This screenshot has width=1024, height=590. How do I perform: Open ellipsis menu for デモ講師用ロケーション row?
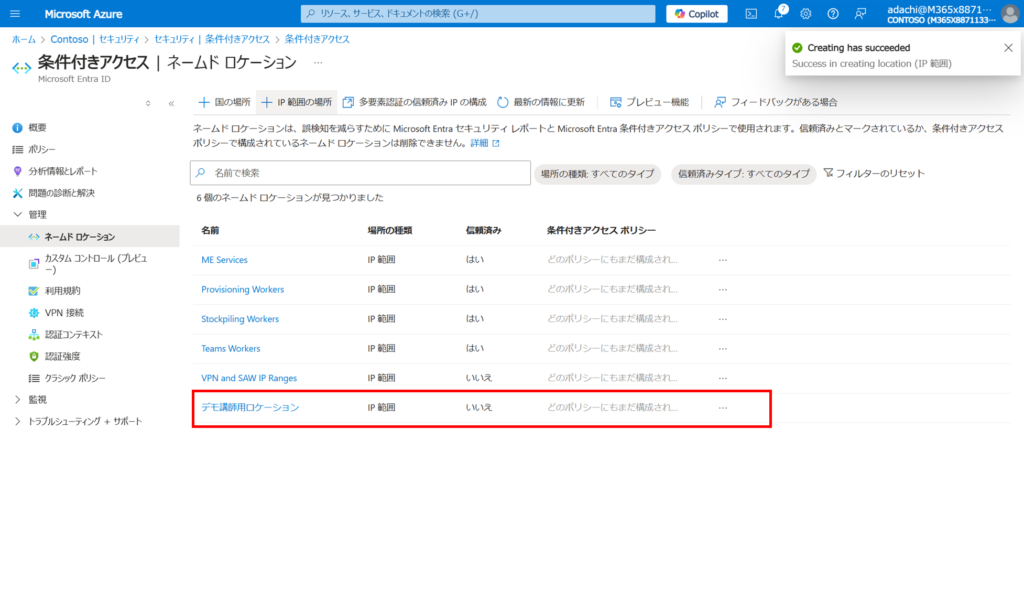pyautogui.click(x=723, y=407)
